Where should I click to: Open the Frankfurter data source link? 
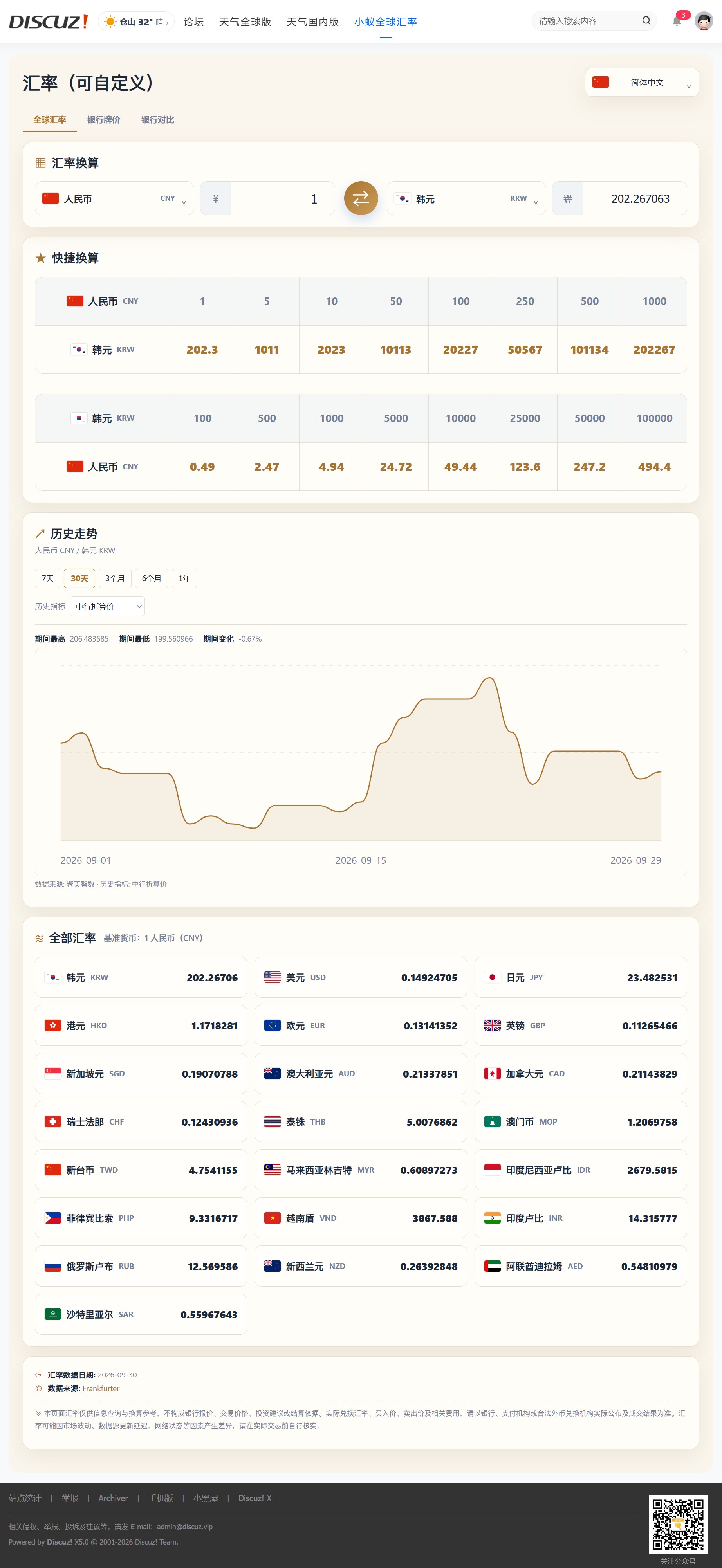[x=101, y=1388]
